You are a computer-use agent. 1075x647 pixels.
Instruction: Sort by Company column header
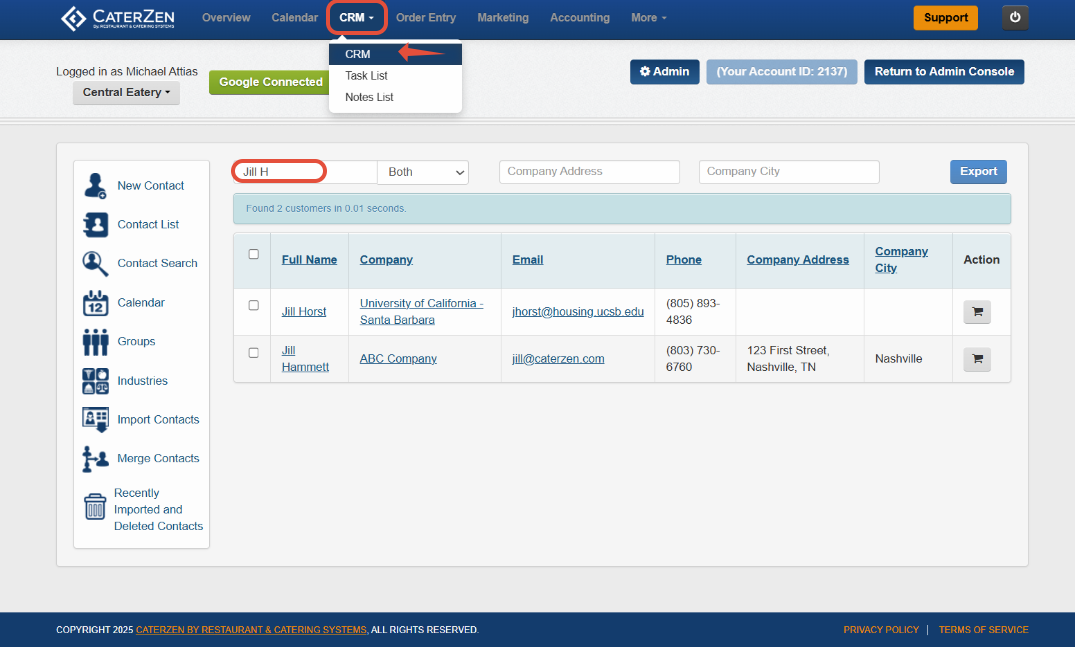point(386,260)
